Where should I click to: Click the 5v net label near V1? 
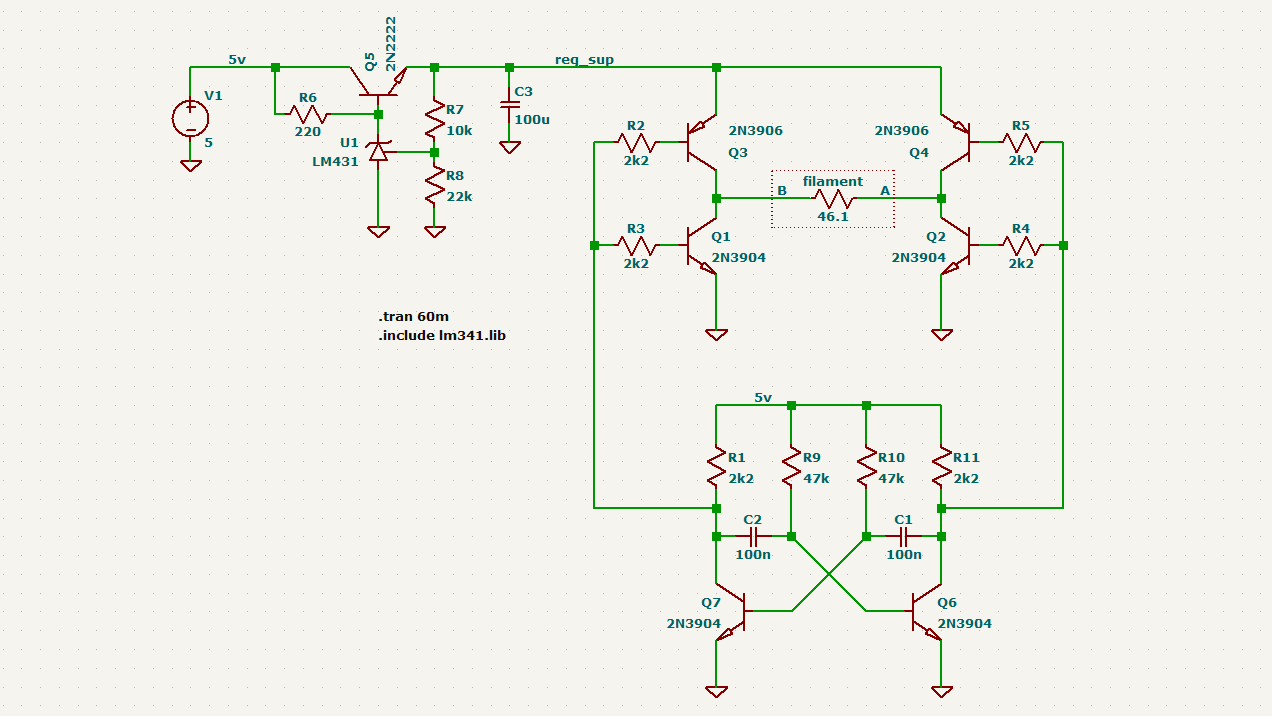point(237,59)
